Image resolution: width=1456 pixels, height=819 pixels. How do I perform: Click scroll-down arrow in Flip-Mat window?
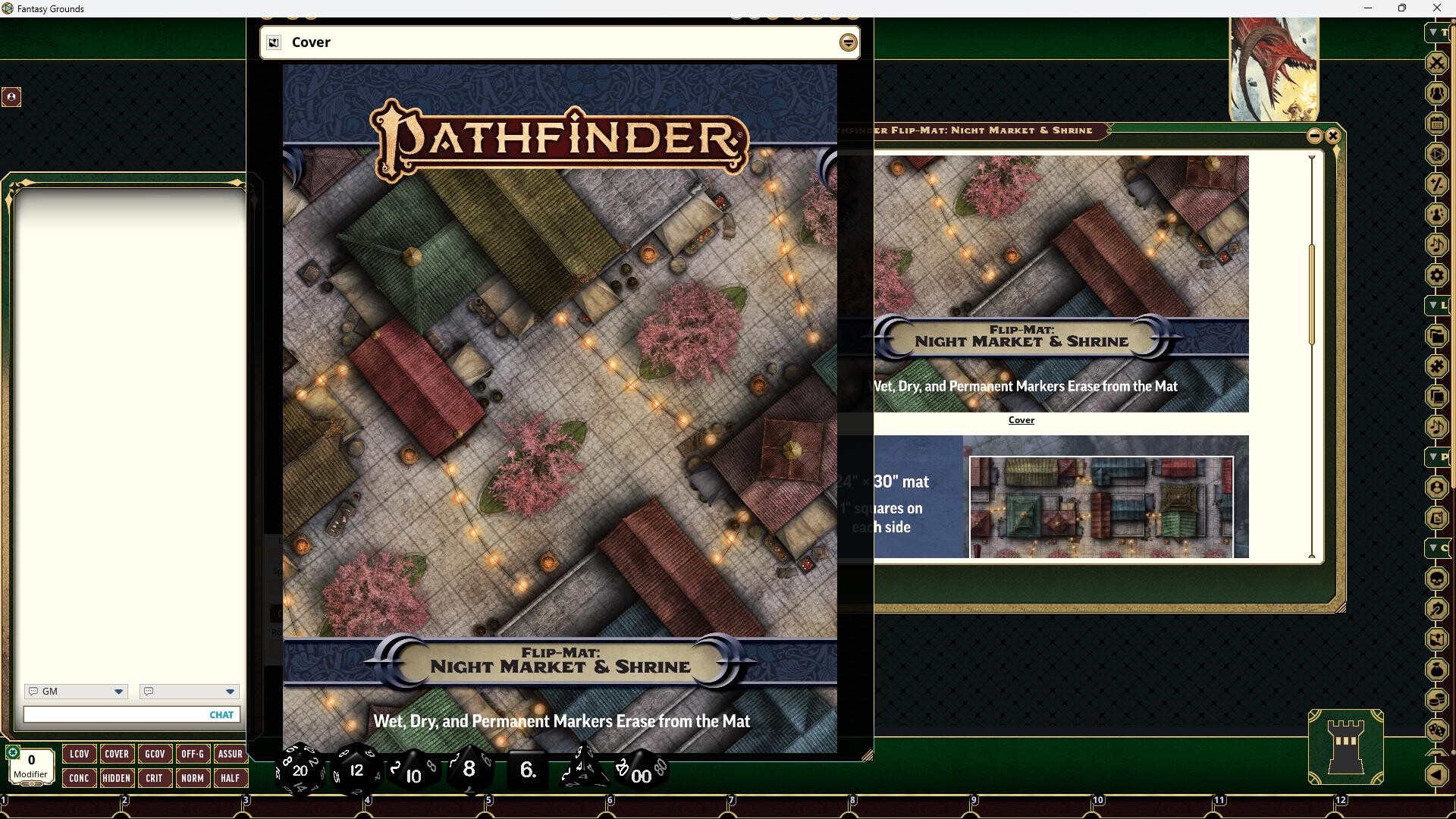1312,556
